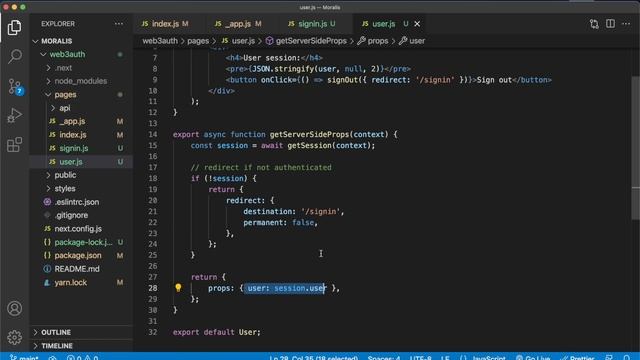
Task: Click 'export default User;' on line 32
Action: point(217,332)
